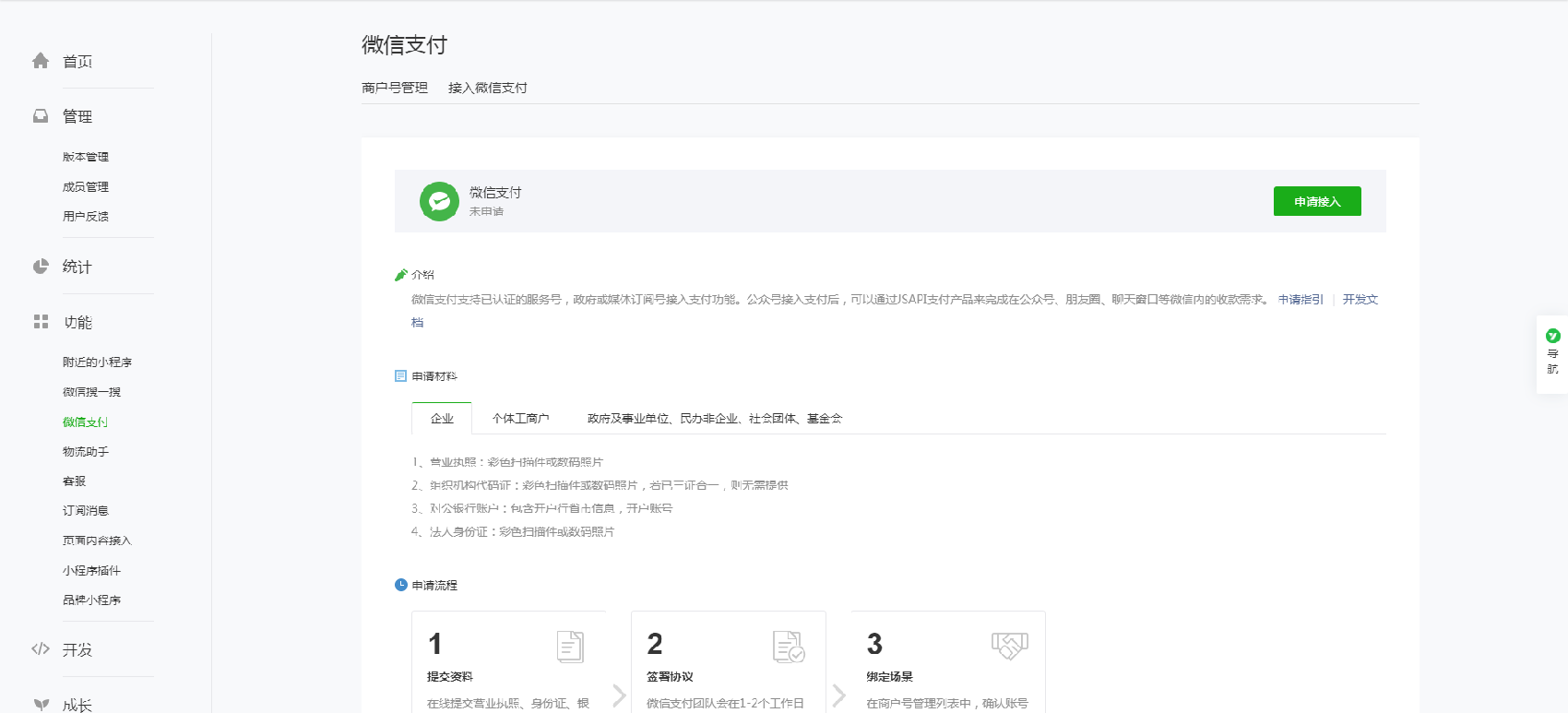This screenshot has width=1568, height=713.
Task: Select the 企业 materials tab
Action: click(x=442, y=419)
